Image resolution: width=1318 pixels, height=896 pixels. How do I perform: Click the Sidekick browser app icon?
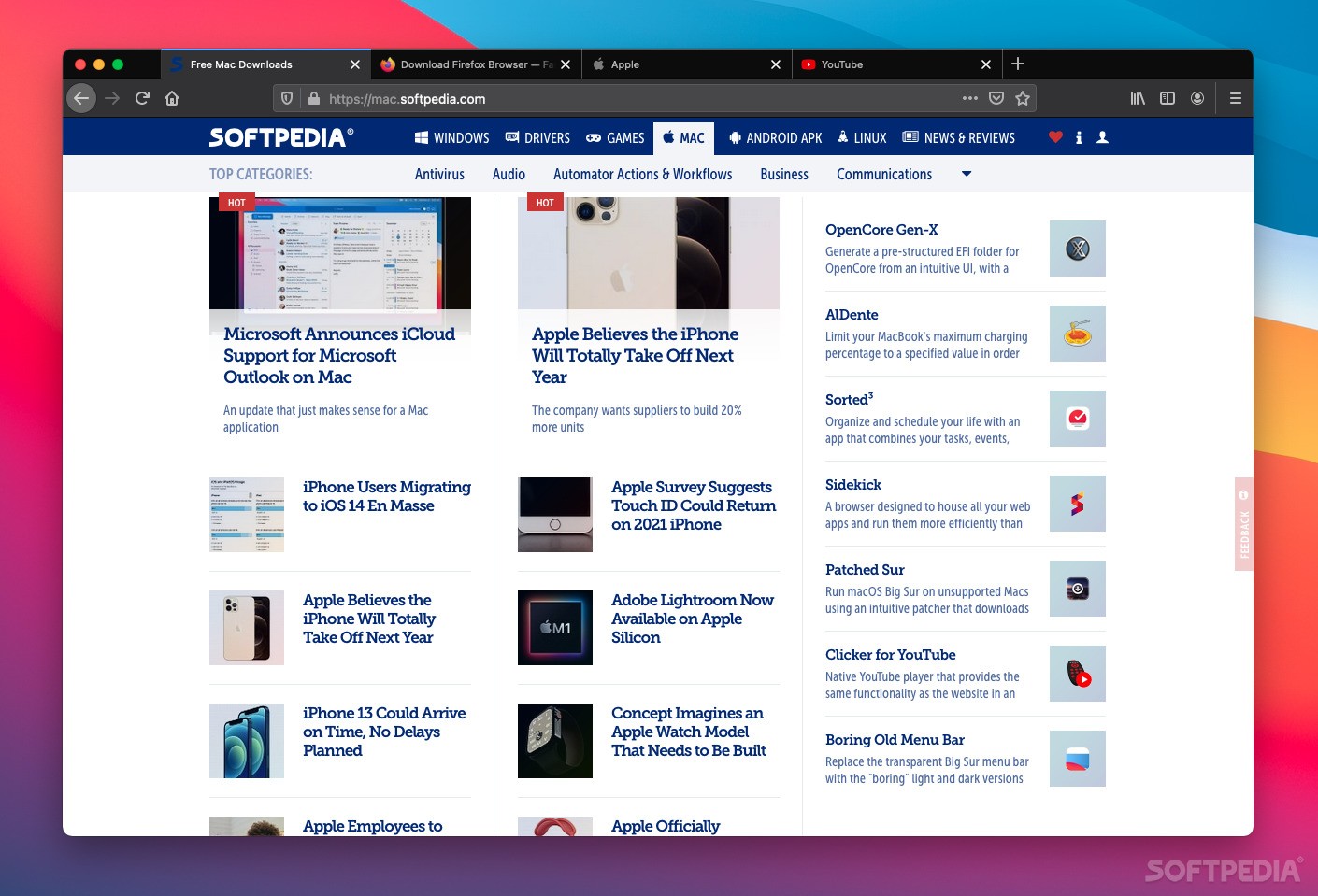[x=1078, y=504]
